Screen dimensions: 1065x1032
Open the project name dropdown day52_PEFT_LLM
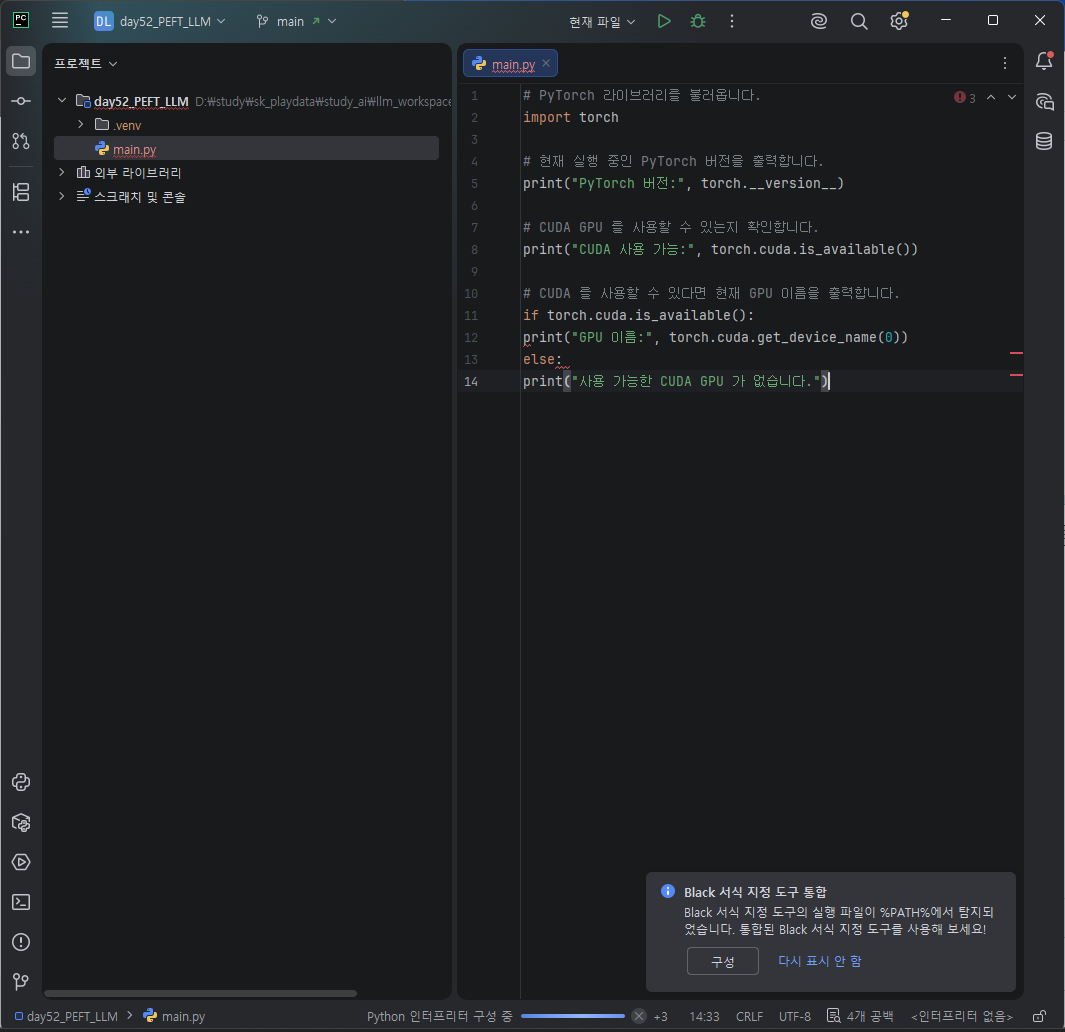coord(160,21)
